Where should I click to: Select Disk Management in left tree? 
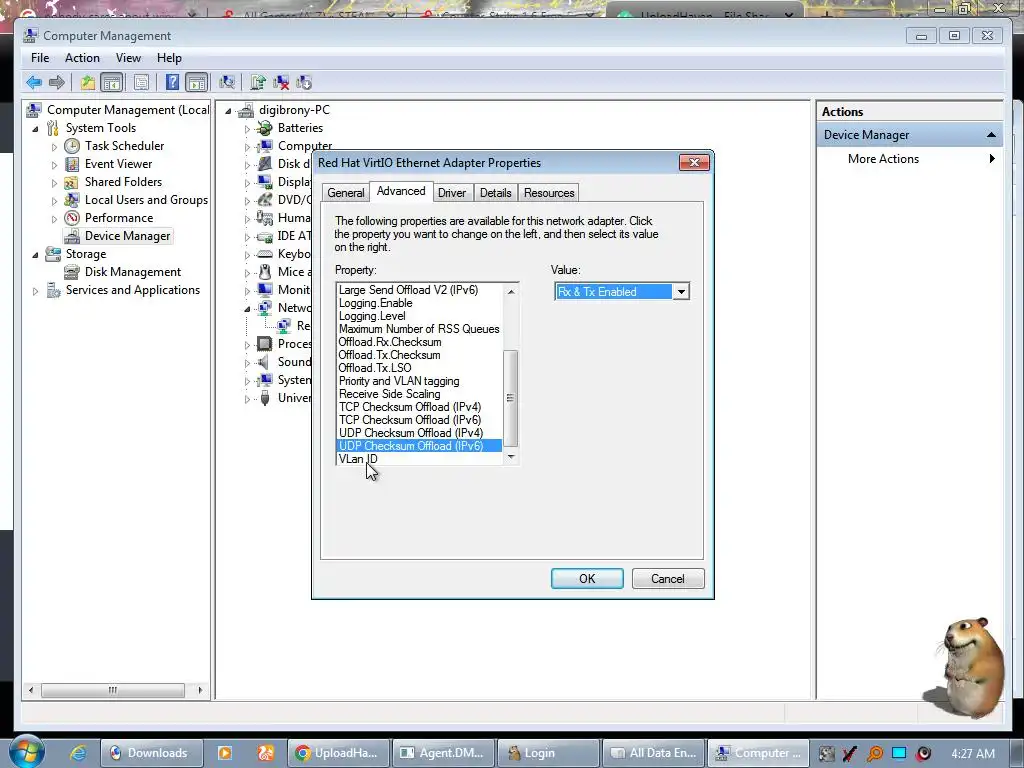[133, 272]
